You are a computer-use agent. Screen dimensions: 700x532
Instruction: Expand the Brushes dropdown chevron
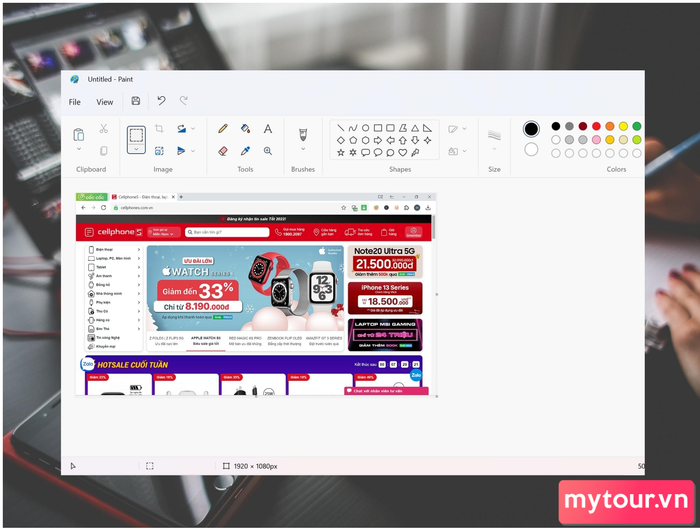(x=303, y=149)
